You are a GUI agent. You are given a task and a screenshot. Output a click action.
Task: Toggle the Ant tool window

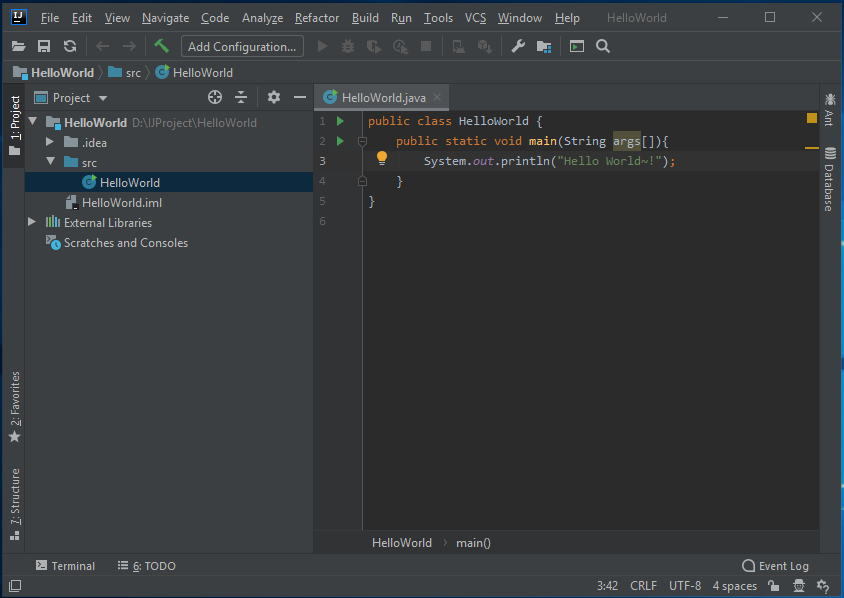[x=829, y=110]
